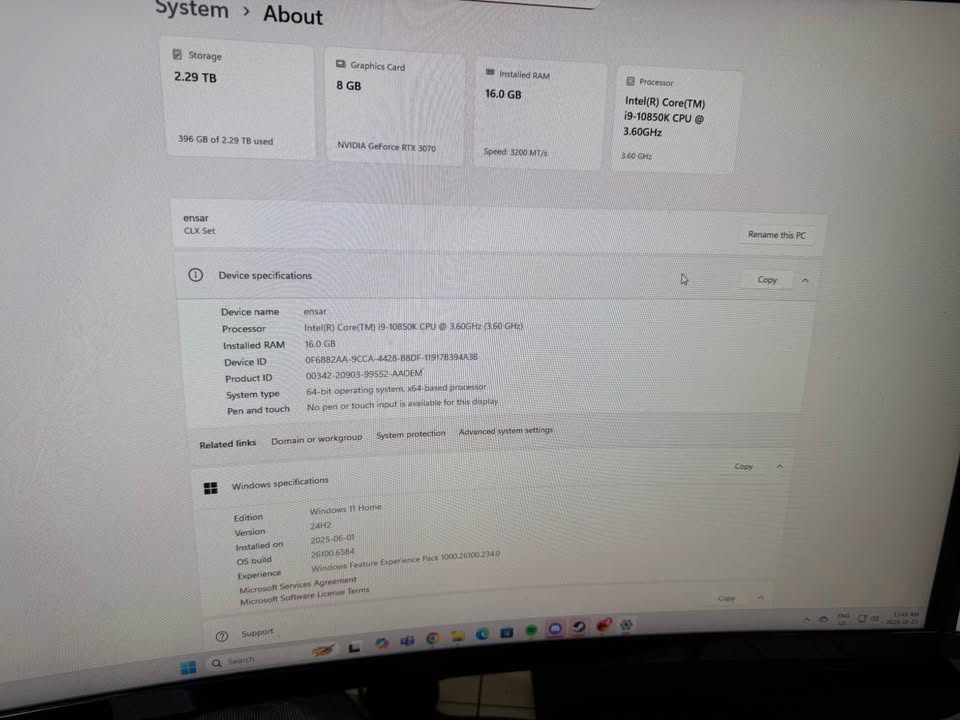Open Advanced system settings link
The height and width of the screenshot is (720, 960).
coord(506,431)
